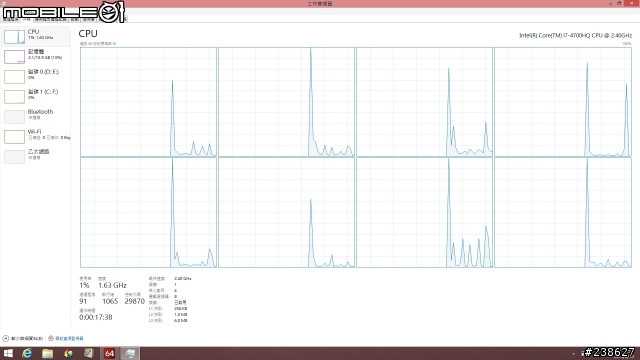
Task: Click the colorful browser taskbar icon
Action: click(68, 353)
